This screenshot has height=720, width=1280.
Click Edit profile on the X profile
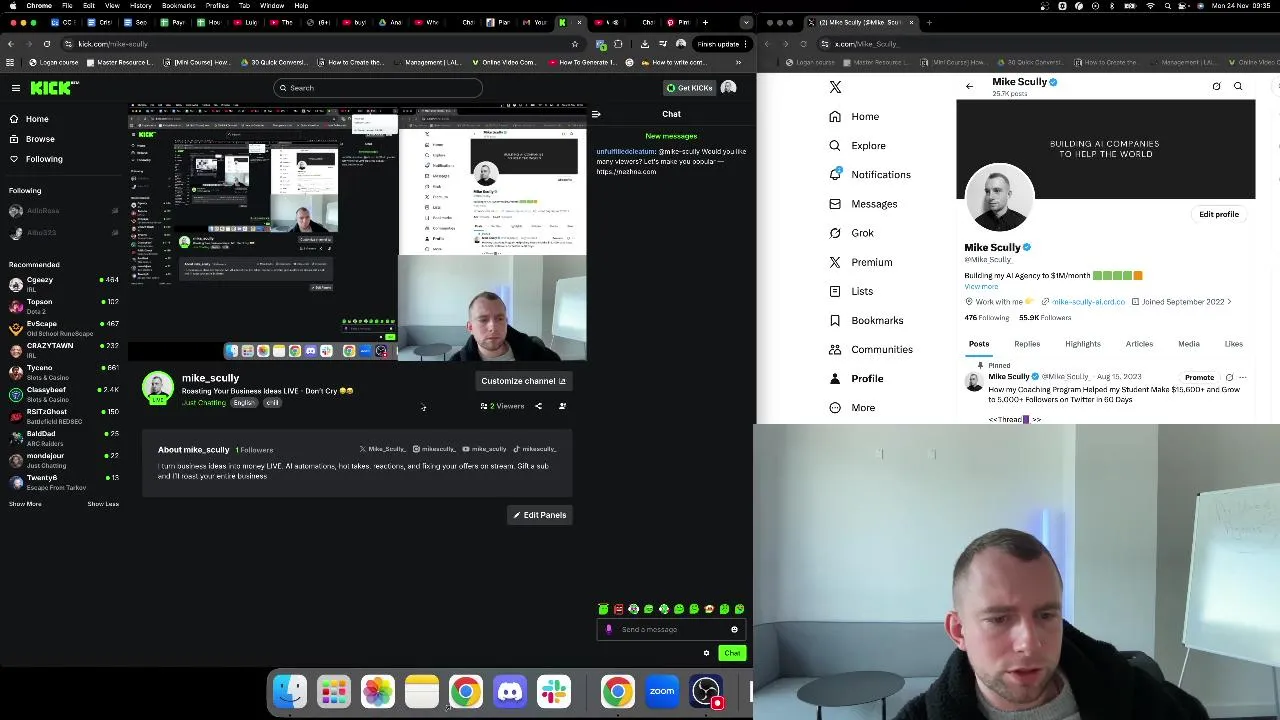coord(1219,214)
